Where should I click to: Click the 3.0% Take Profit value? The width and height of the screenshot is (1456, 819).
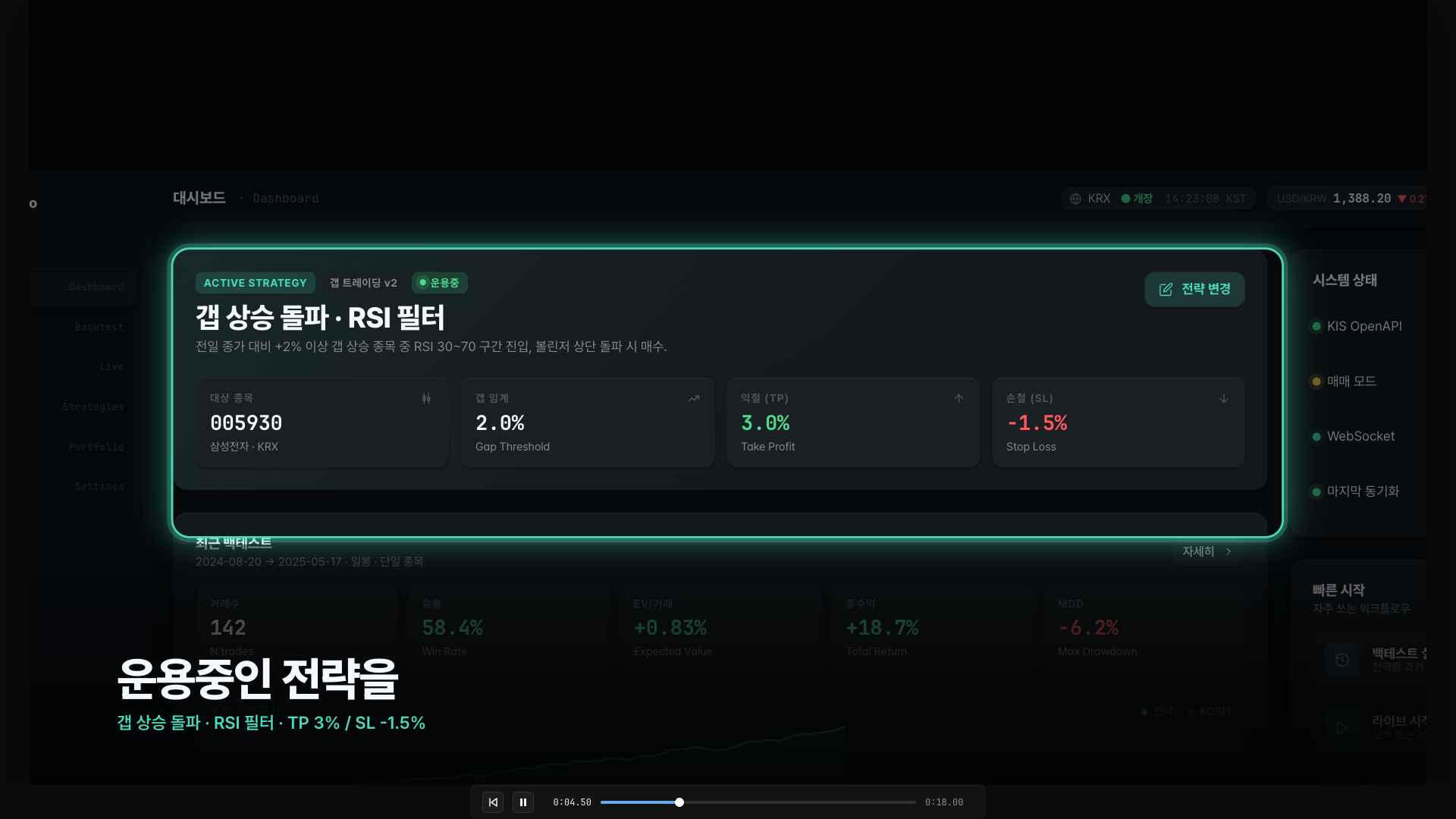tap(765, 422)
